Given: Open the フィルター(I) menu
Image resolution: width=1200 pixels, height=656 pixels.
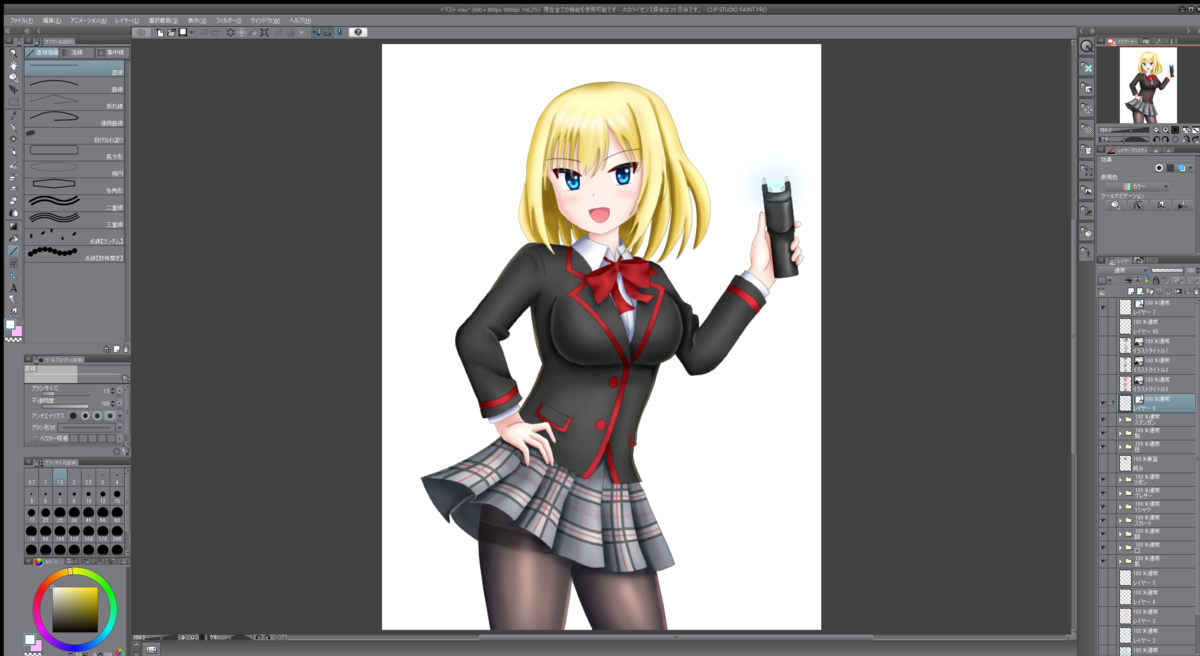Looking at the screenshot, I should pyautogui.click(x=227, y=20).
